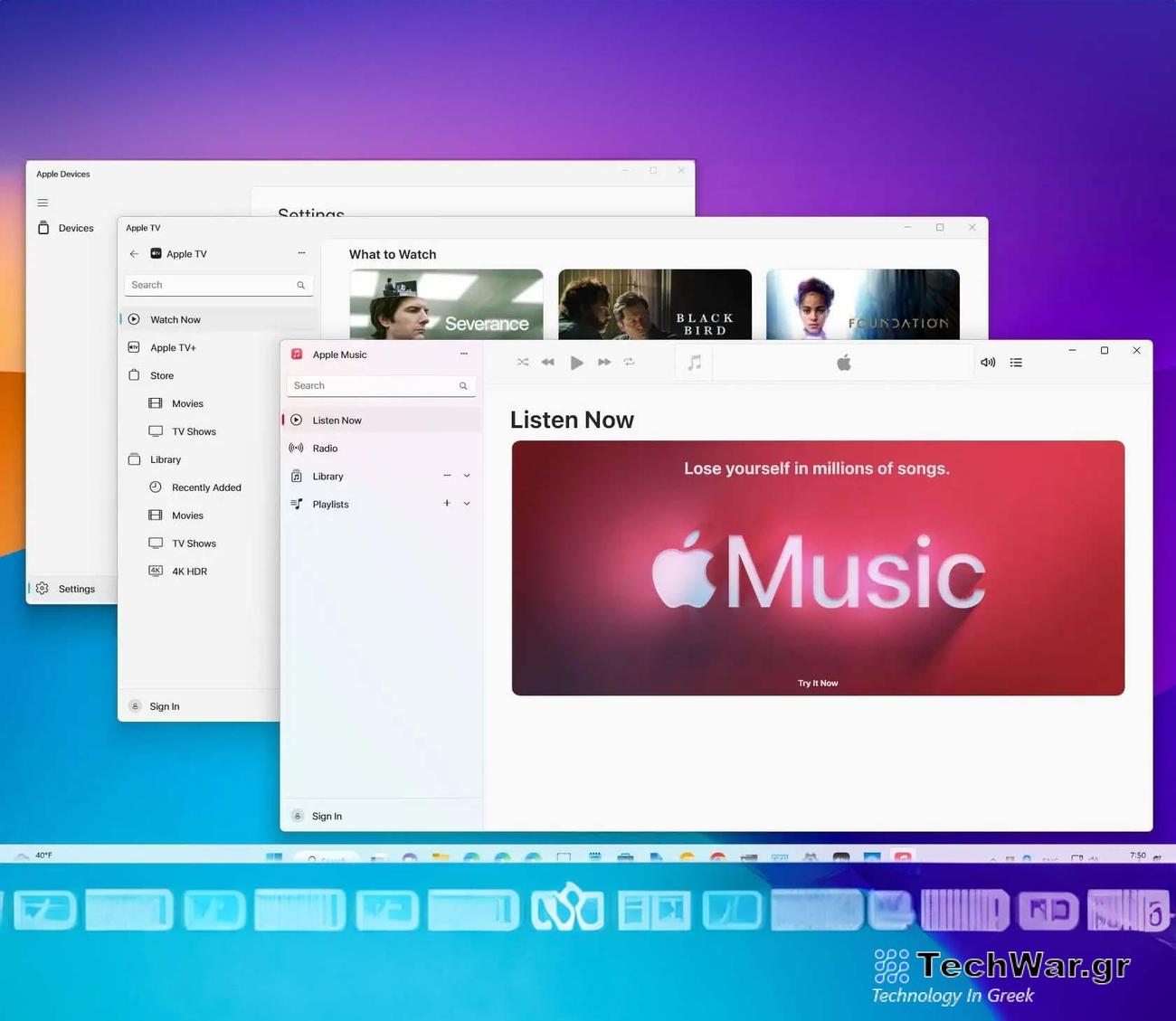Switch to Listen Now in Apple Music

tap(337, 420)
